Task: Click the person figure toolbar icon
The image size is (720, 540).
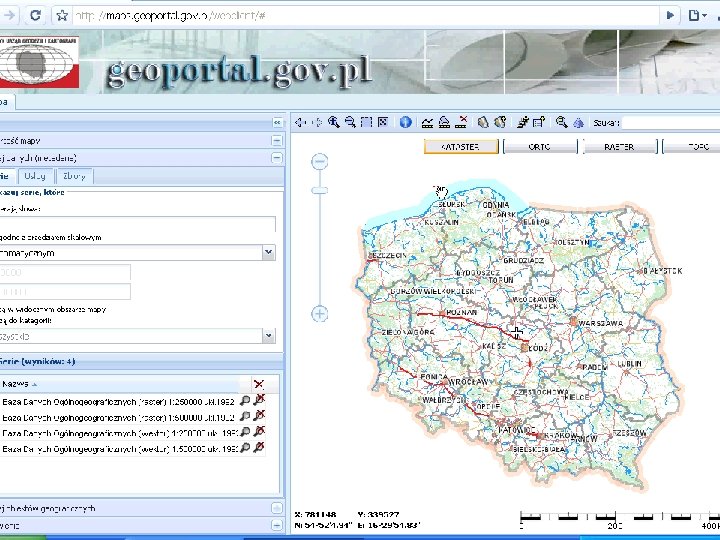Action: click(x=523, y=122)
